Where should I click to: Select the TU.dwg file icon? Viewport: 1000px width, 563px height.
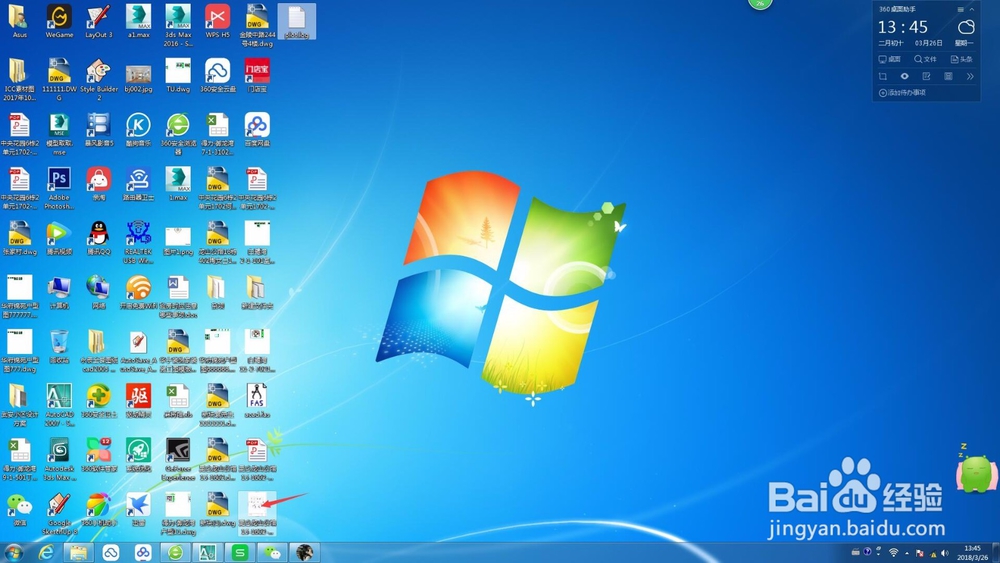[x=178, y=75]
